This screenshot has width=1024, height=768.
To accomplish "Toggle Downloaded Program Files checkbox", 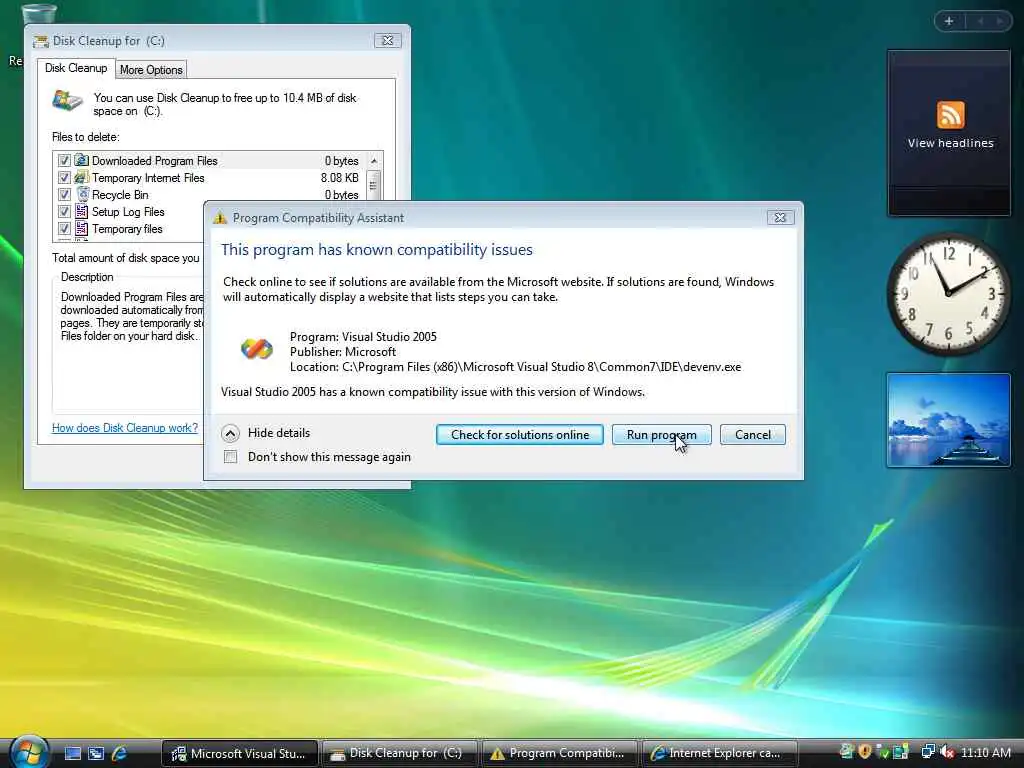I will pyautogui.click(x=64, y=160).
